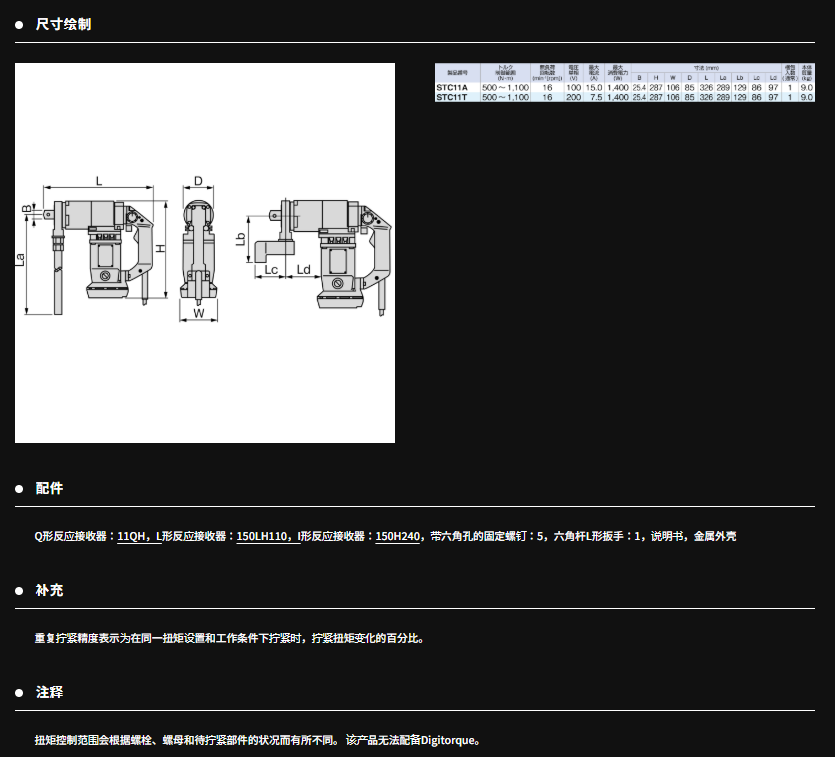835x757 pixels.
Task: Click the STC11A row in spec table
Action: click(625, 88)
